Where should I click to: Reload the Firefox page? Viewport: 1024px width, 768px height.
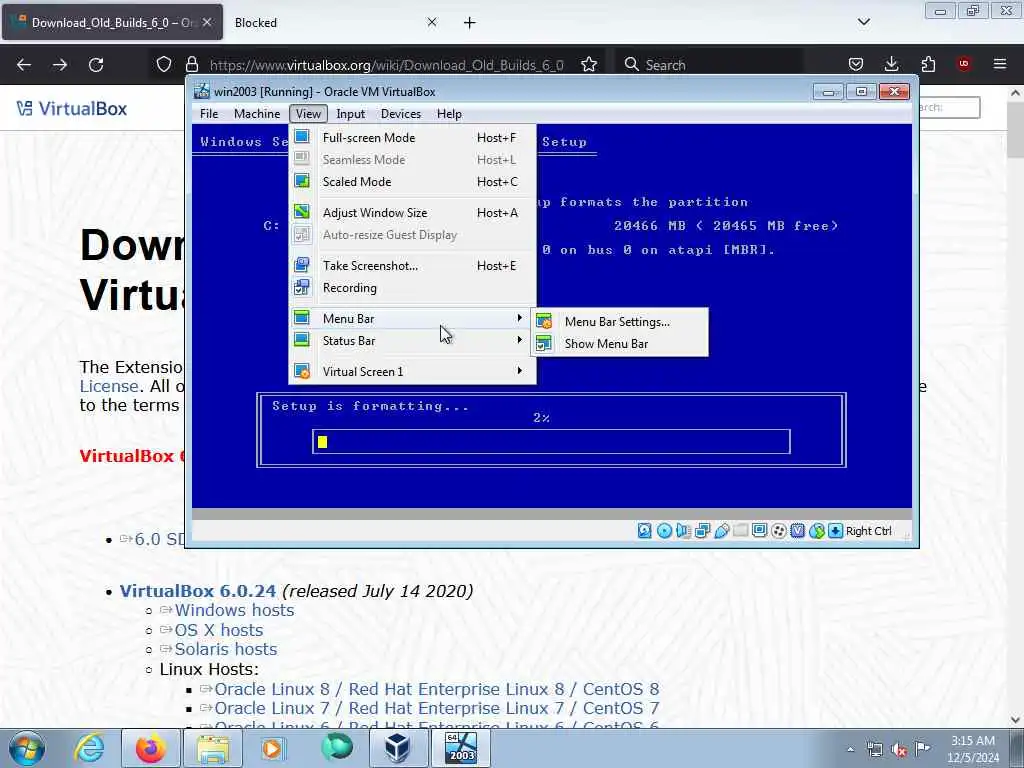(x=96, y=65)
